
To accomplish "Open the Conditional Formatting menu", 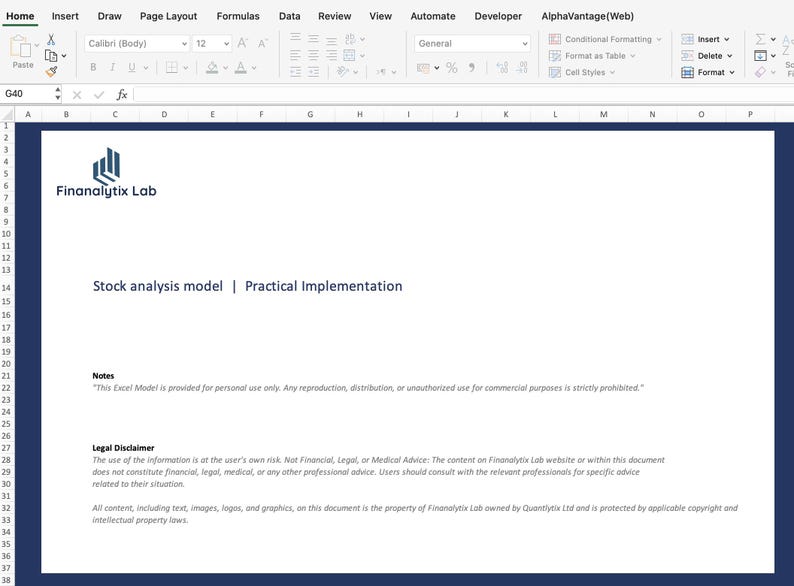I will 605,39.
